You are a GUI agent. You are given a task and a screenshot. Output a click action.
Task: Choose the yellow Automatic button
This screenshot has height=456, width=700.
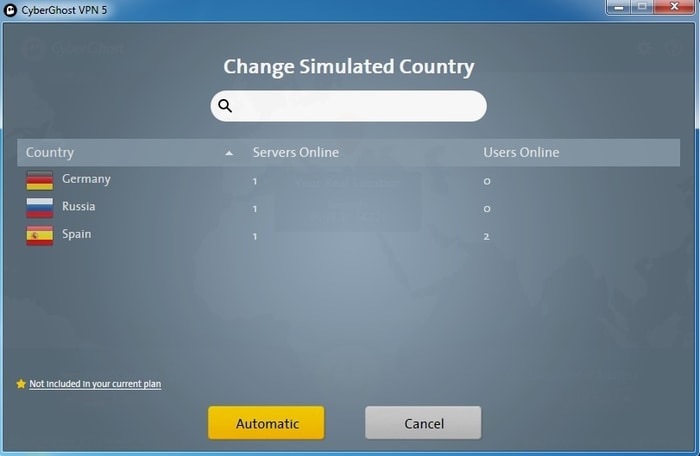click(267, 423)
